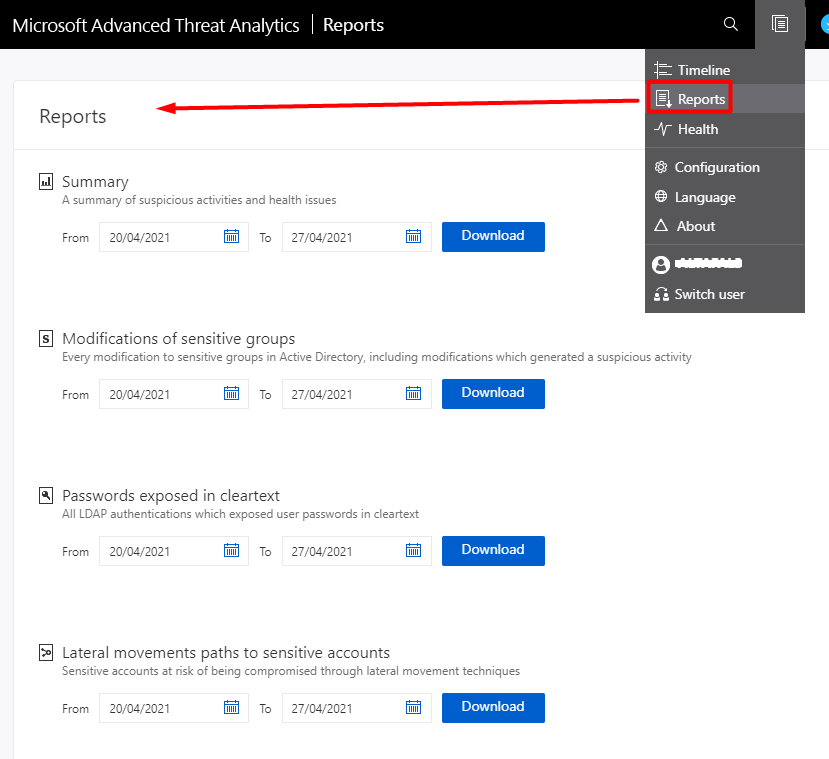The width and height of the screenshot is (829, 759).
Task: Open From calendar for Modifications of sensitive groups
Action: pyautogui.click(x=232, y=393)
